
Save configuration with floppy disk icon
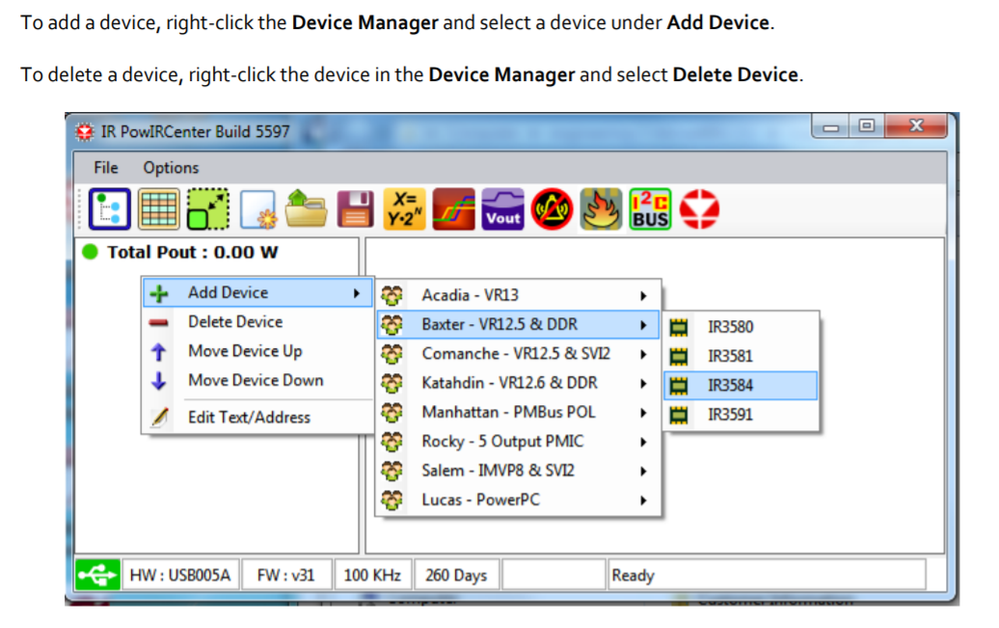click(x=355, y=209)
